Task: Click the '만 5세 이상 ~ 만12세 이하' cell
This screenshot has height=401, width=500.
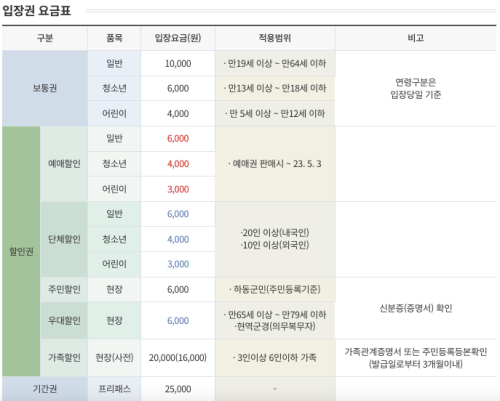Action: [x=275, y=114]
